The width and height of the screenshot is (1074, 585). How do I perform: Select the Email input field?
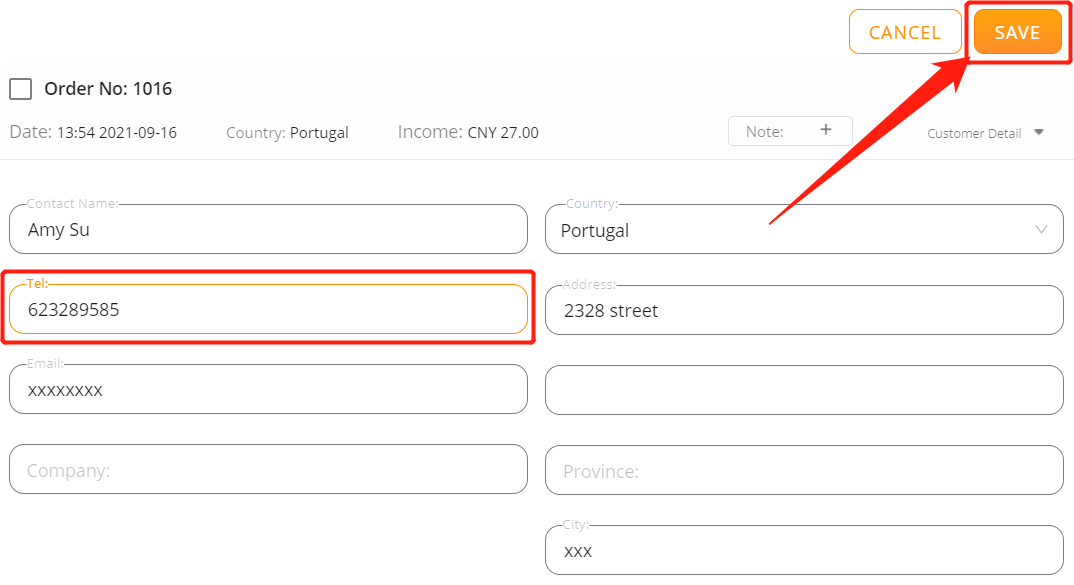pos(268,389)
